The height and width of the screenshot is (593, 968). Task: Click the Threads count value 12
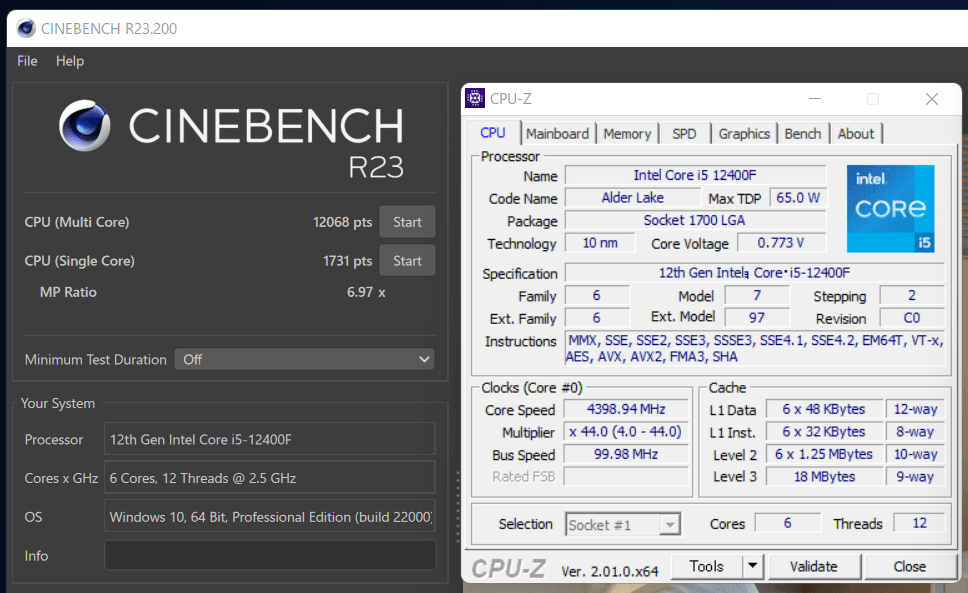919,523
